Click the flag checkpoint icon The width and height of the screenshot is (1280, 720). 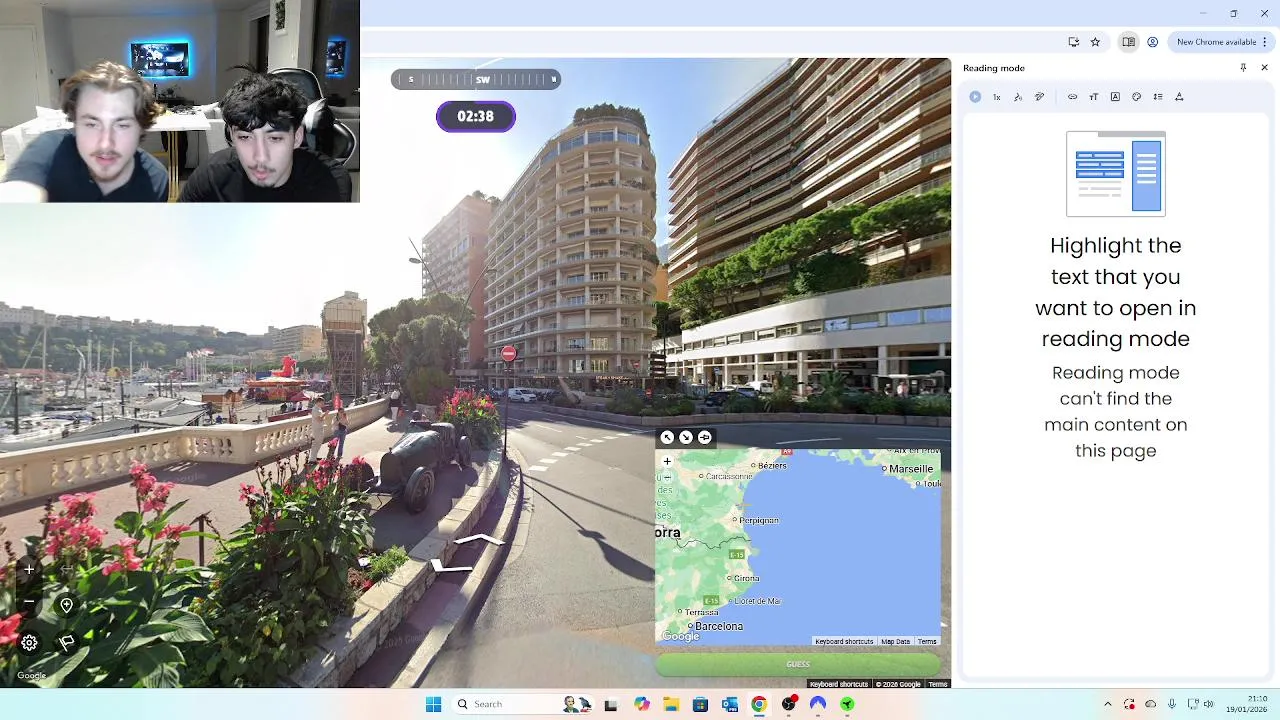[67, 643]
